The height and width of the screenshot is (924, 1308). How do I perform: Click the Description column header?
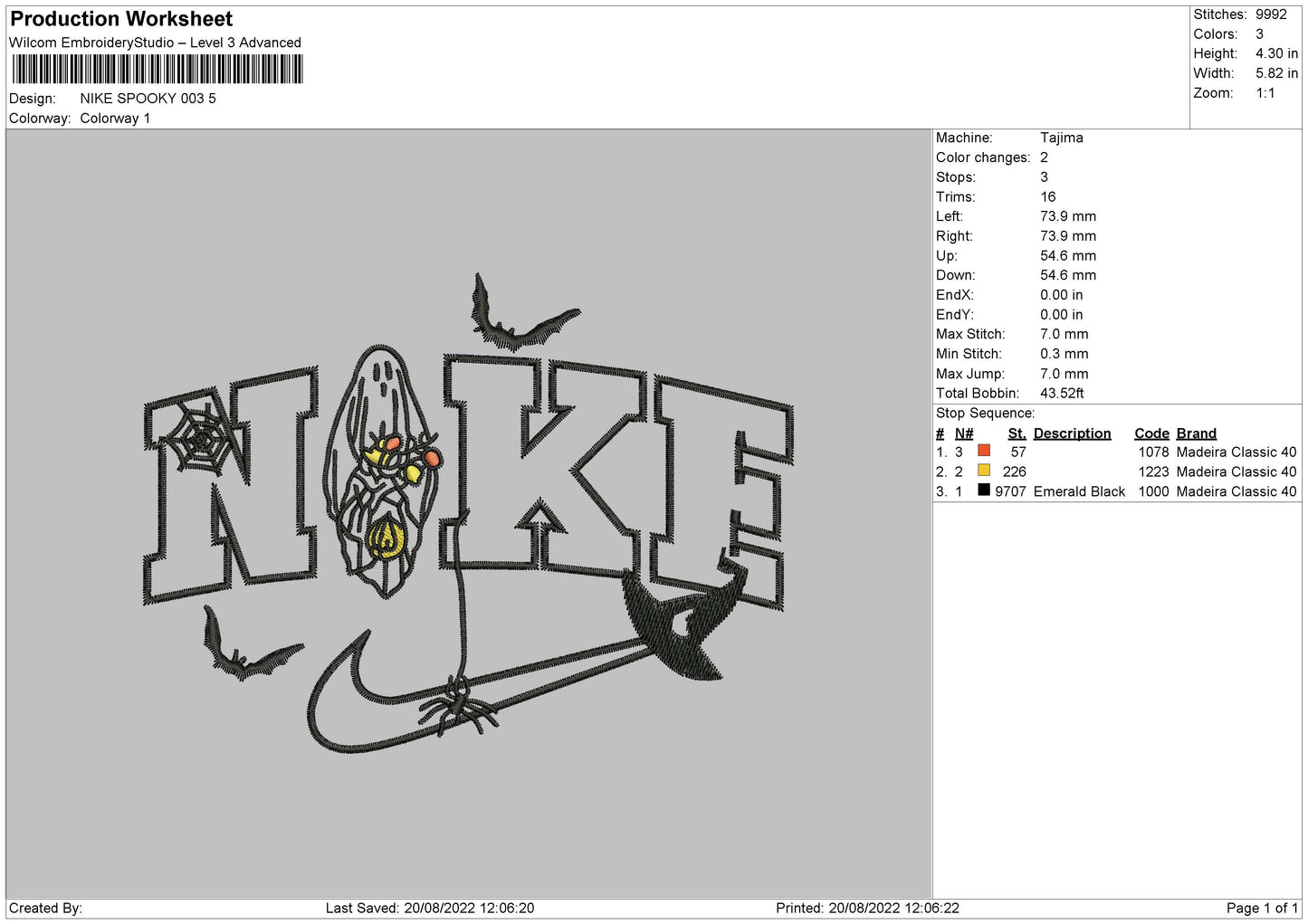click(1072, 433)
